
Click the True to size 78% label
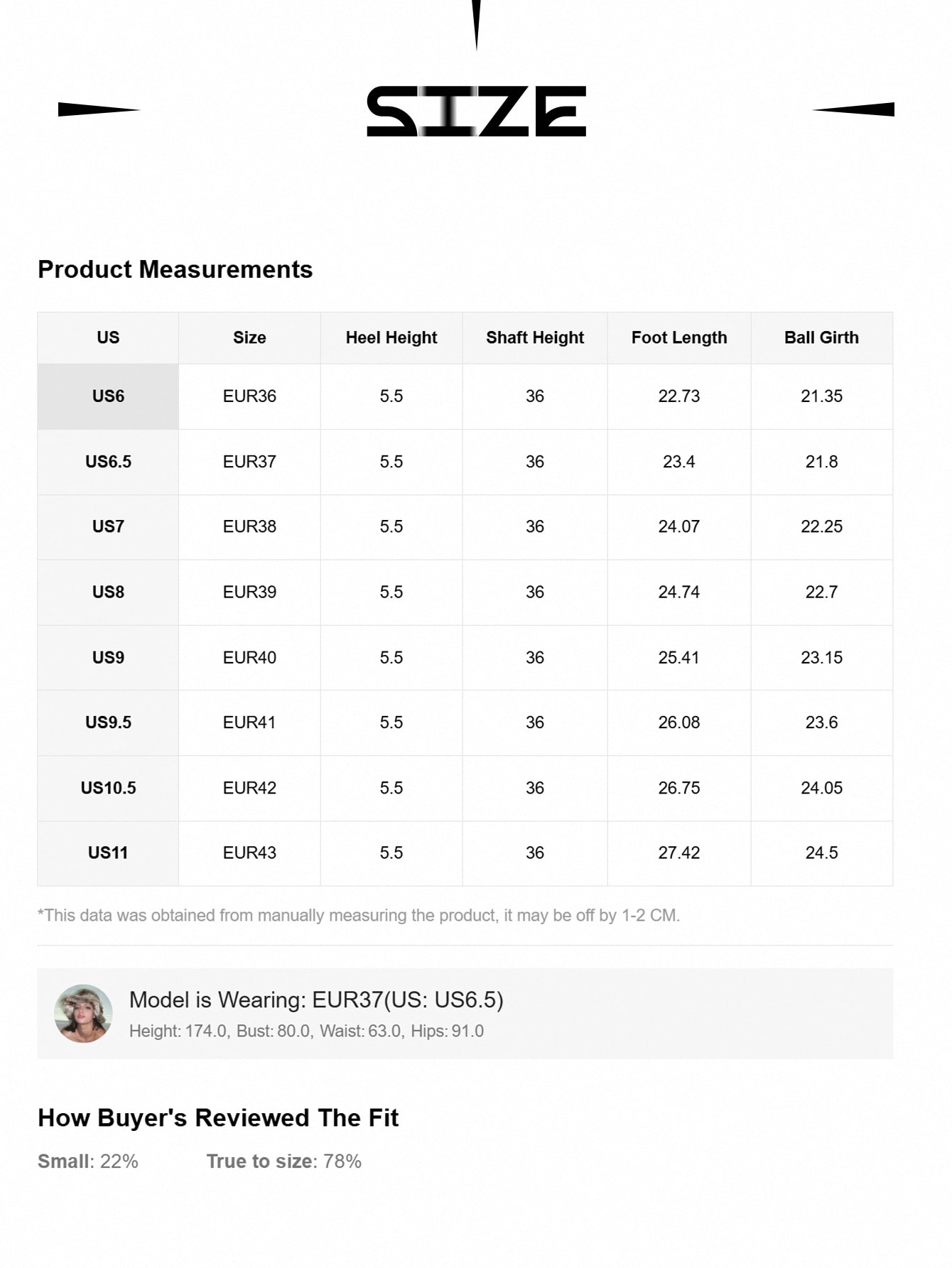click(284, 1161)
